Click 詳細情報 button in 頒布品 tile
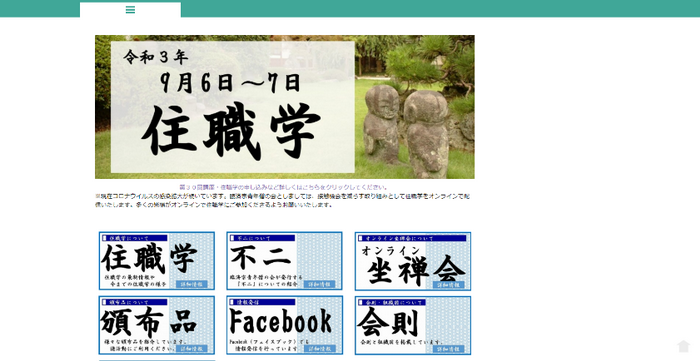Viewport: 700px width, 361px height. coord(192,349)
